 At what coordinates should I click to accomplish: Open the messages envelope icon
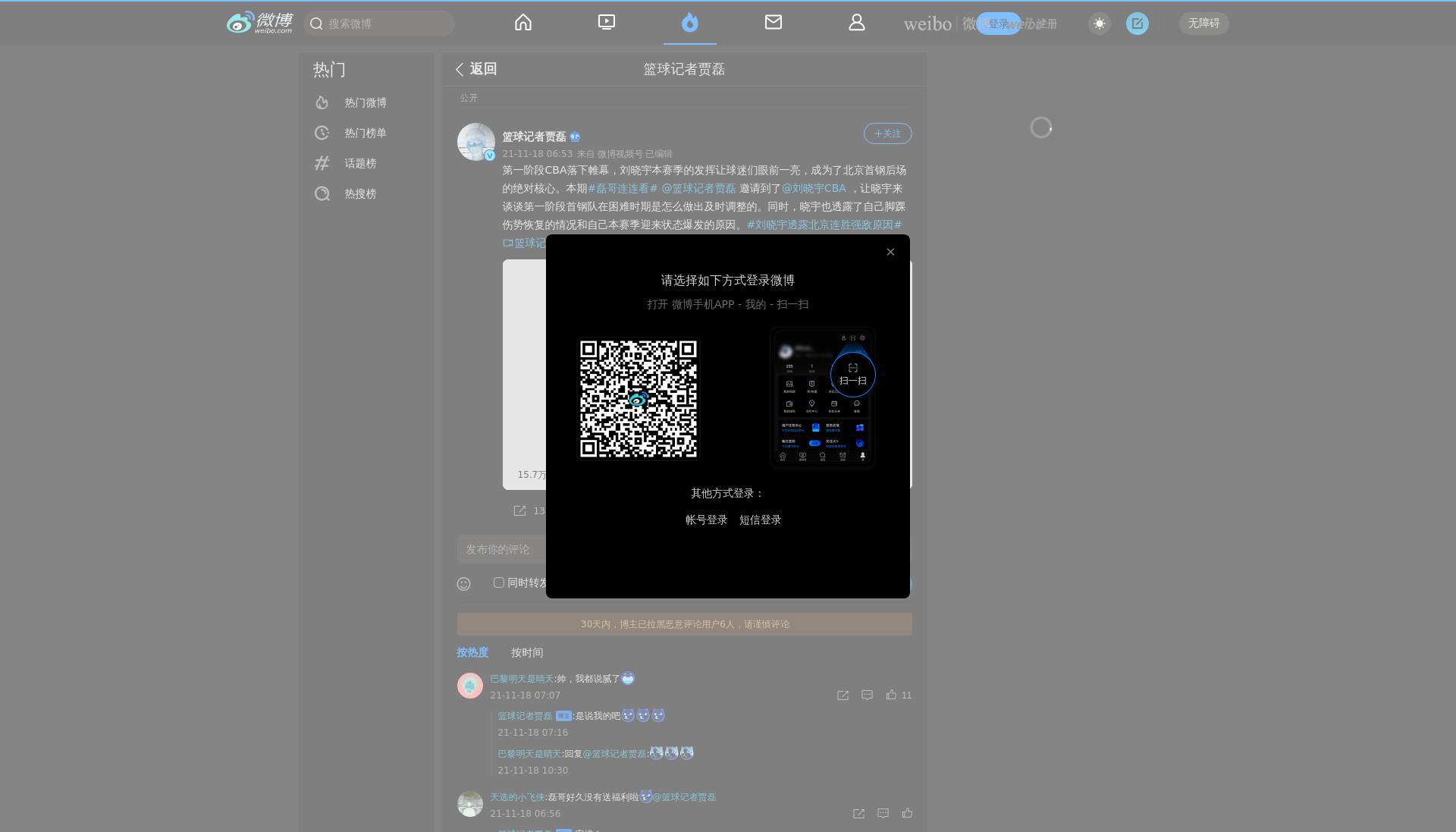773,23
